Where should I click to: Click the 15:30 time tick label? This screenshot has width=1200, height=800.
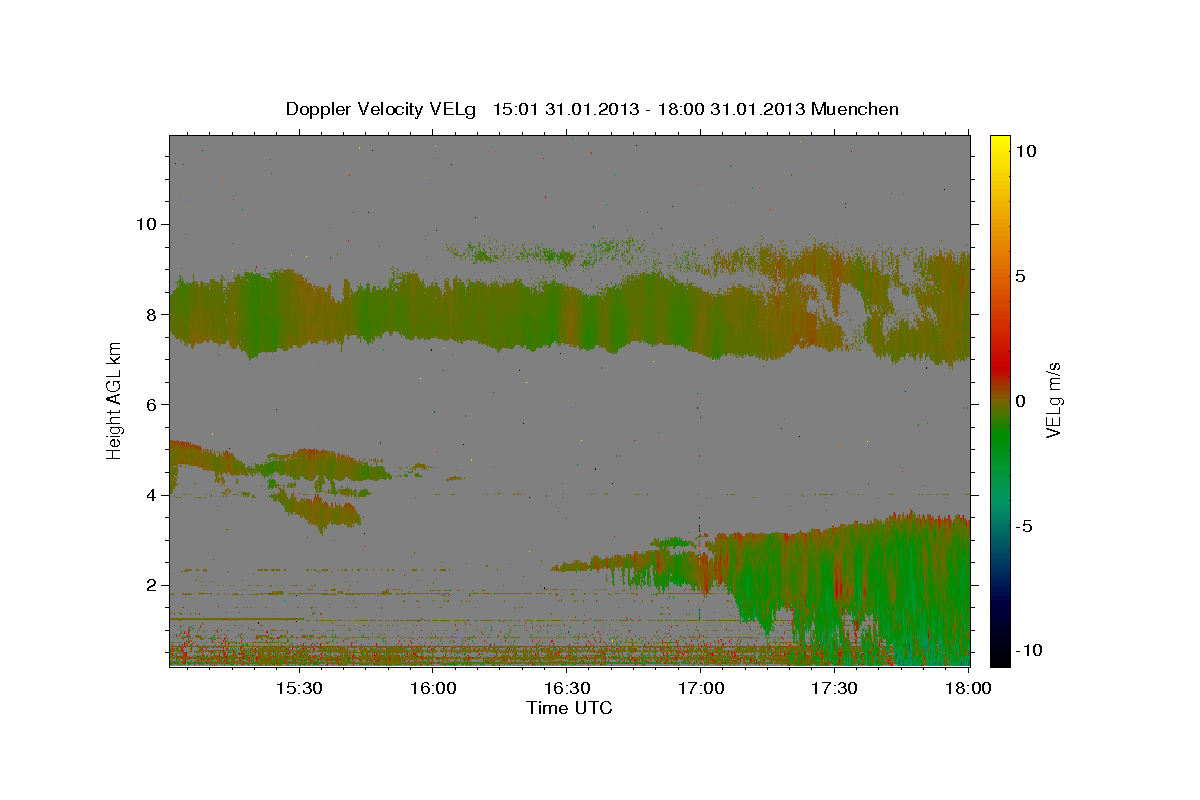click(299, 689)
